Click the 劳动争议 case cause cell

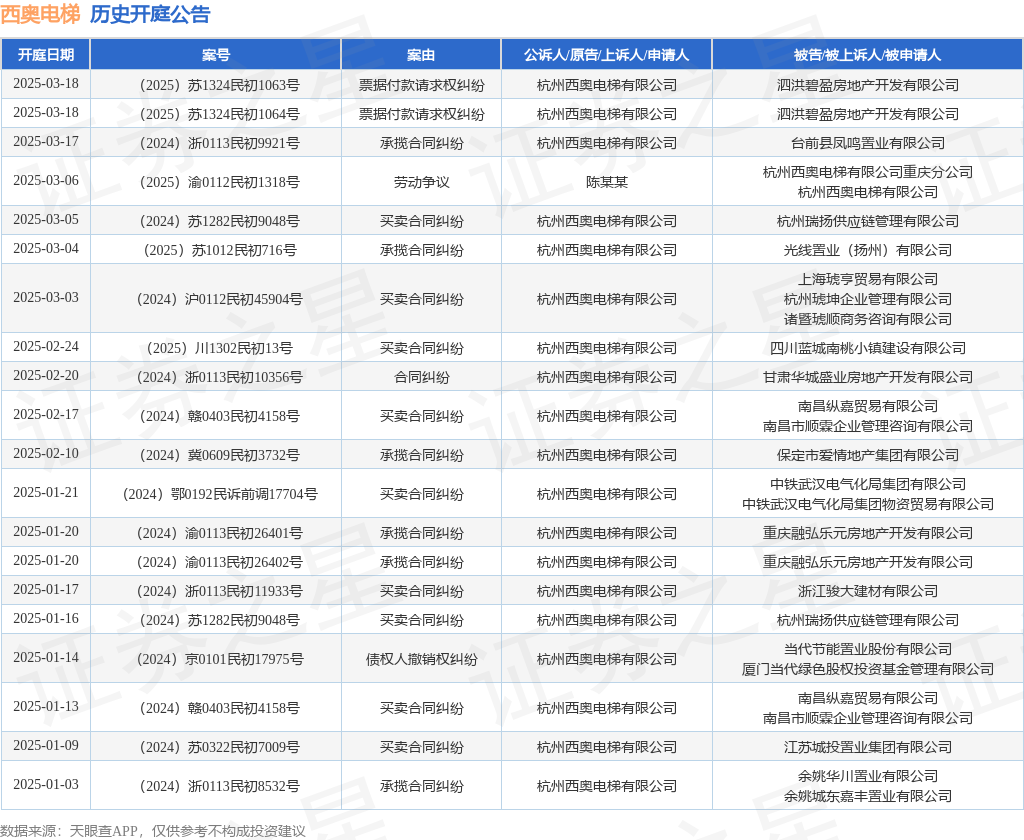click(x=421, y=182)
